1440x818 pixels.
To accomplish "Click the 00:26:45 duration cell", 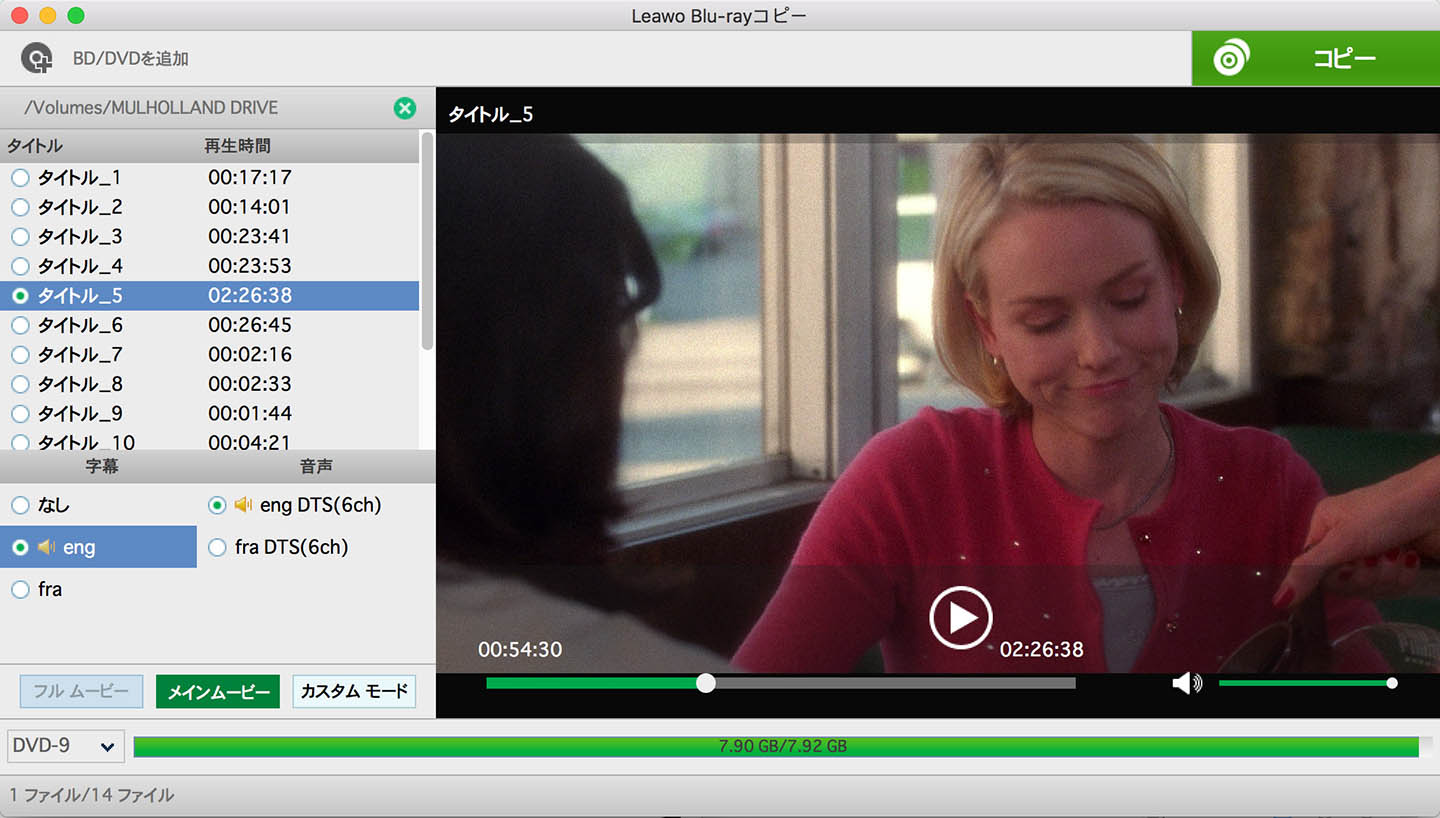I will (250, 325).
